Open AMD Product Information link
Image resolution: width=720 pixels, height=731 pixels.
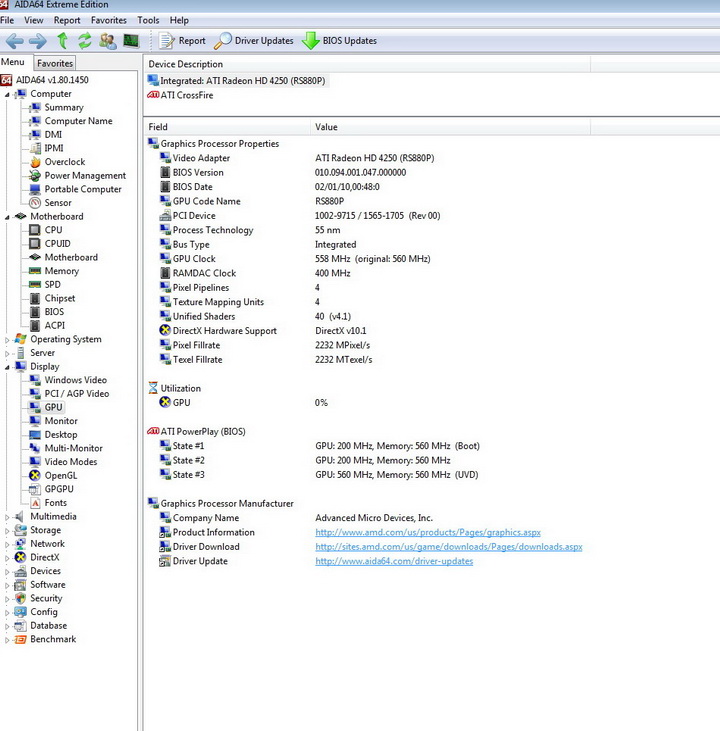[x=428, y=532]
